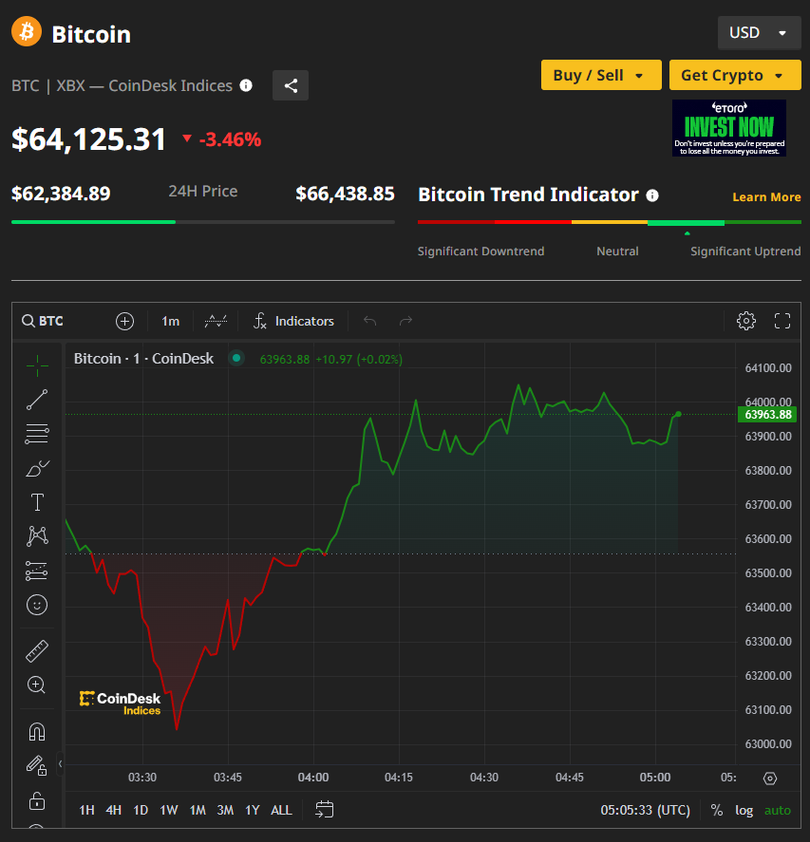Open the USD currency dropdown

tap(758, 33)
